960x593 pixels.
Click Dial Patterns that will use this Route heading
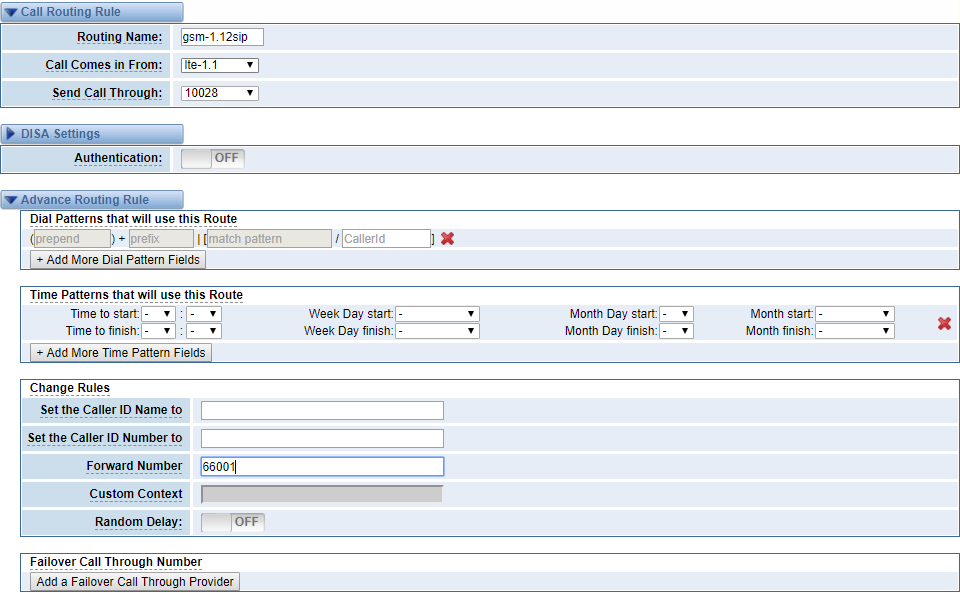tap(133, 219)
